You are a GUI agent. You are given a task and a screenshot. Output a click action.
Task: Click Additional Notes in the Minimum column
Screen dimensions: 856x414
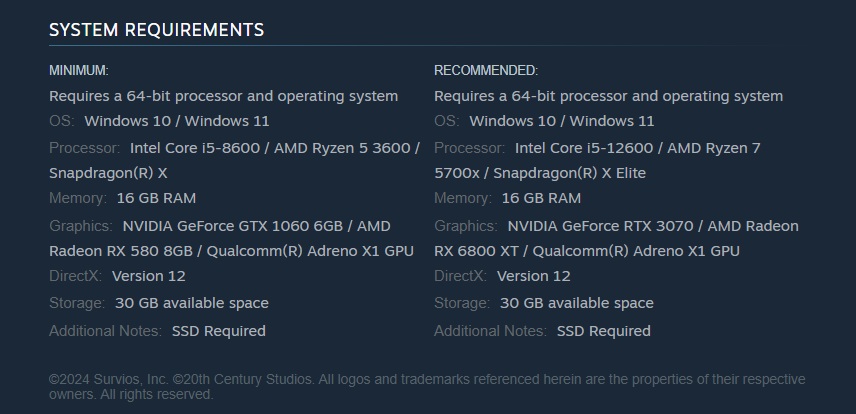tap(105, 331)
